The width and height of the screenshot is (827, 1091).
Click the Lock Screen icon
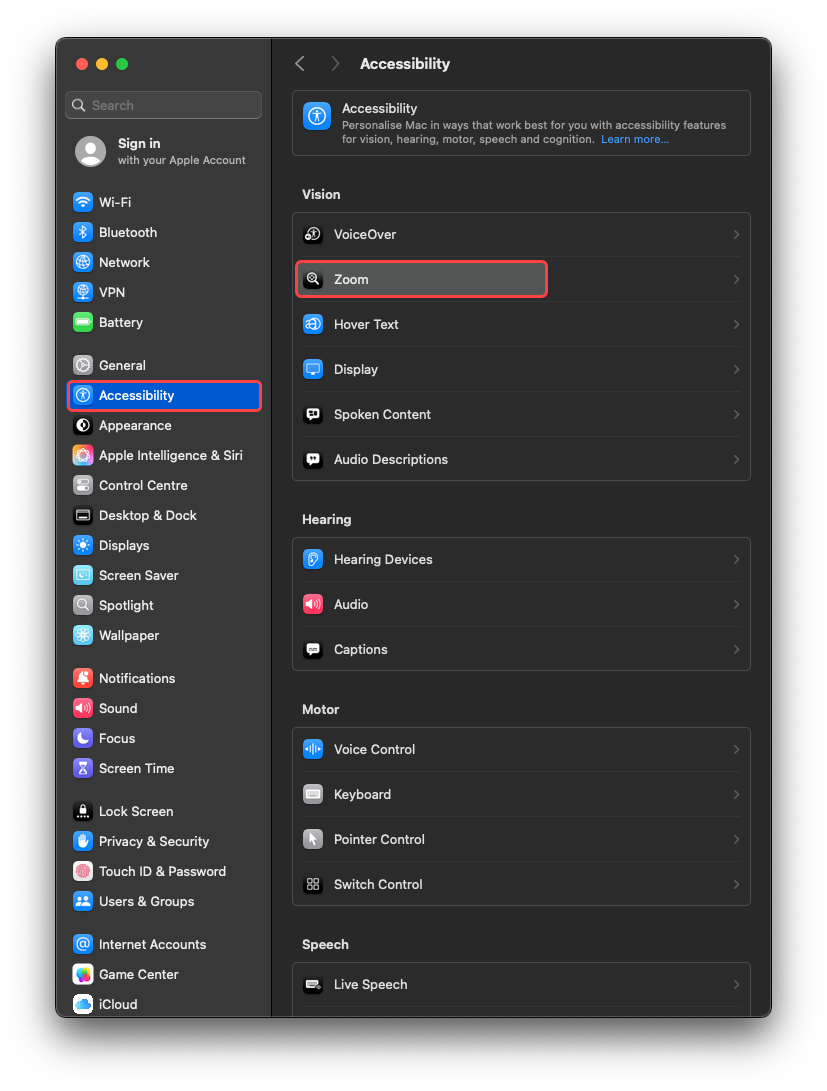83,811
